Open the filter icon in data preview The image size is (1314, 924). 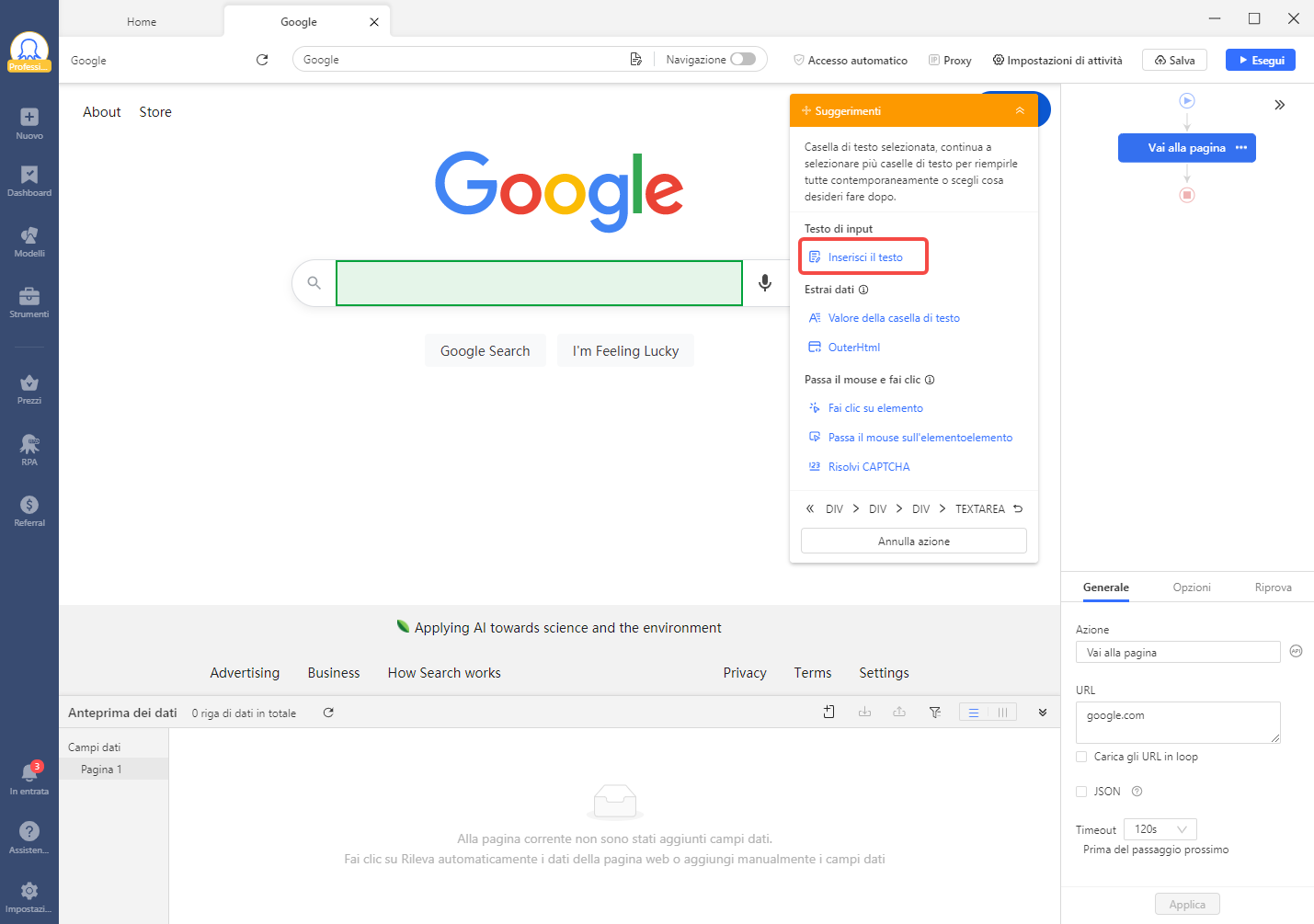[935, 712]
